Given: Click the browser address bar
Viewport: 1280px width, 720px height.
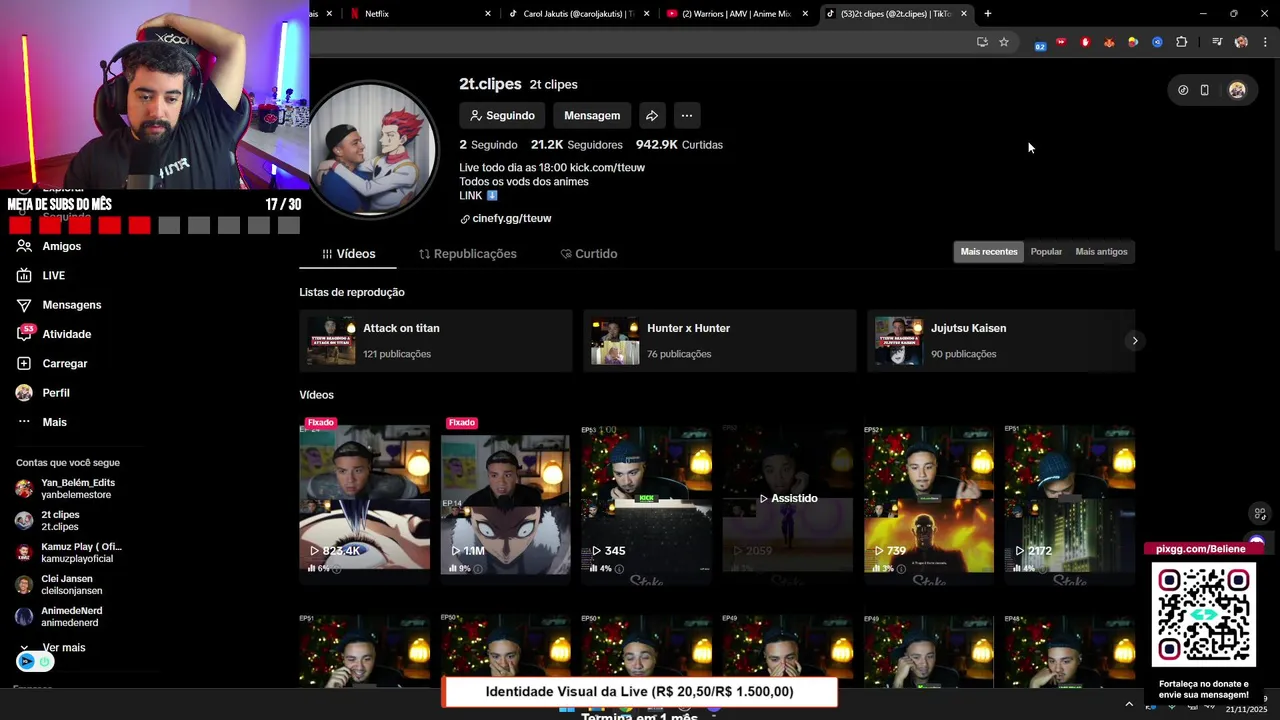Looking at the screenshot, I should (x=640, y=42).
